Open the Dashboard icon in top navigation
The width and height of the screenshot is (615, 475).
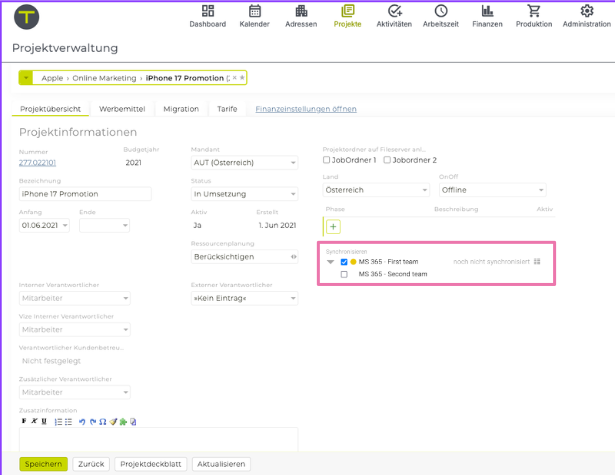click(x=207, y=12)
